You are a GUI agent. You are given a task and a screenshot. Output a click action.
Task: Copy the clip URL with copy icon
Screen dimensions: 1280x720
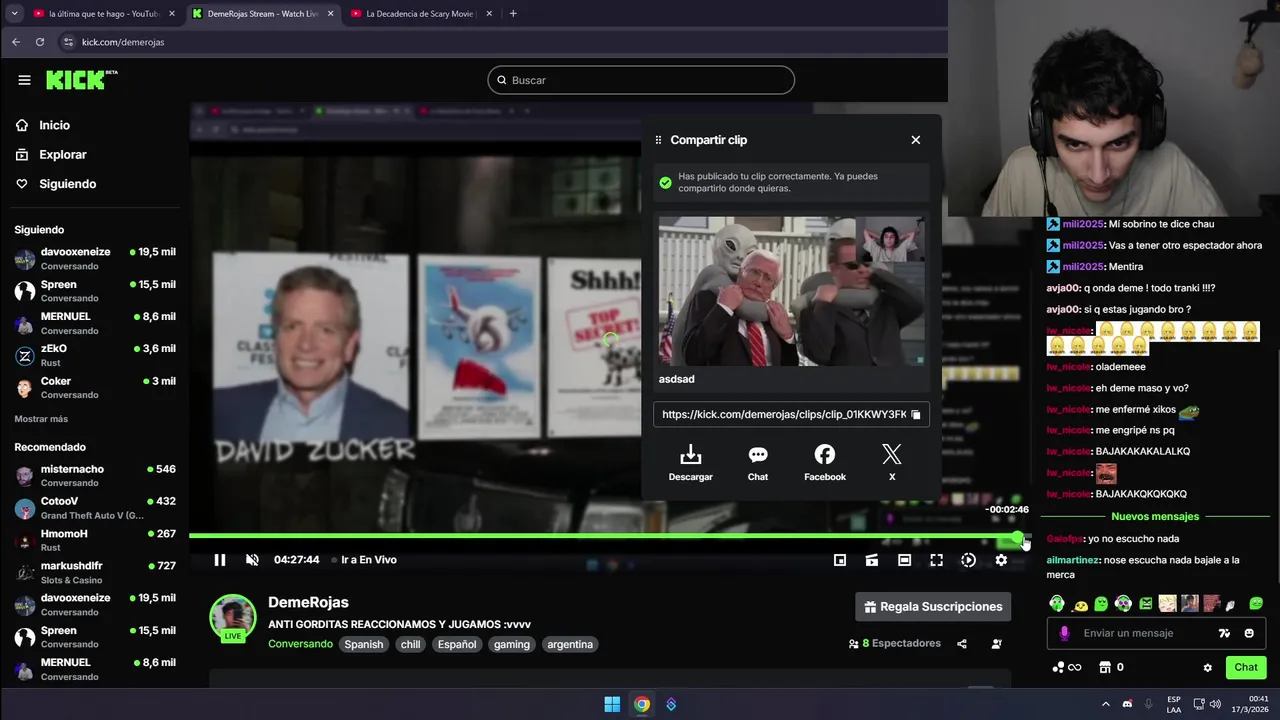coord(915,414)
